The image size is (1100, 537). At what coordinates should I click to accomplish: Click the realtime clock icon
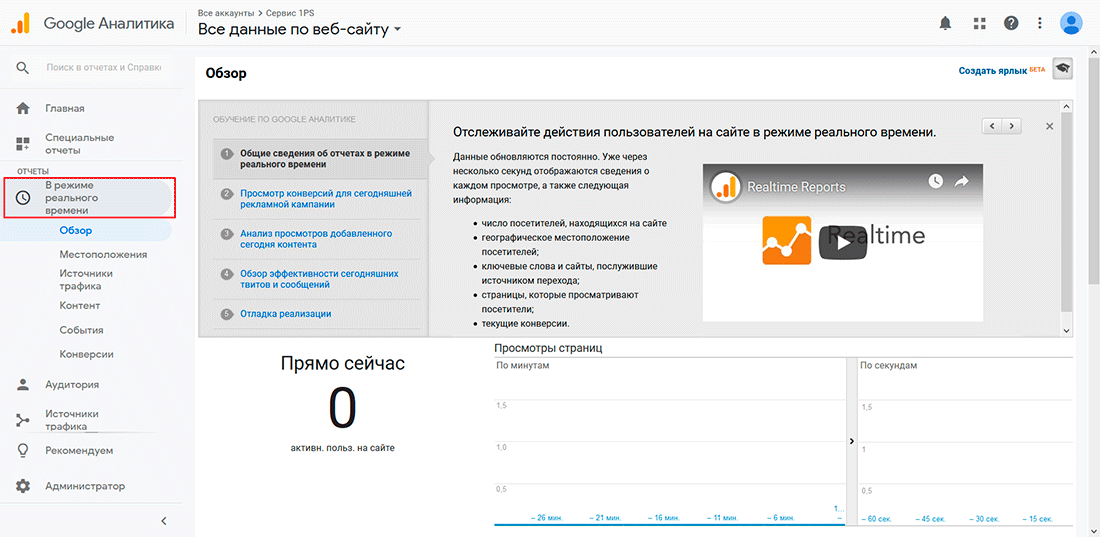pyautogui.click(x=23, y=198)
